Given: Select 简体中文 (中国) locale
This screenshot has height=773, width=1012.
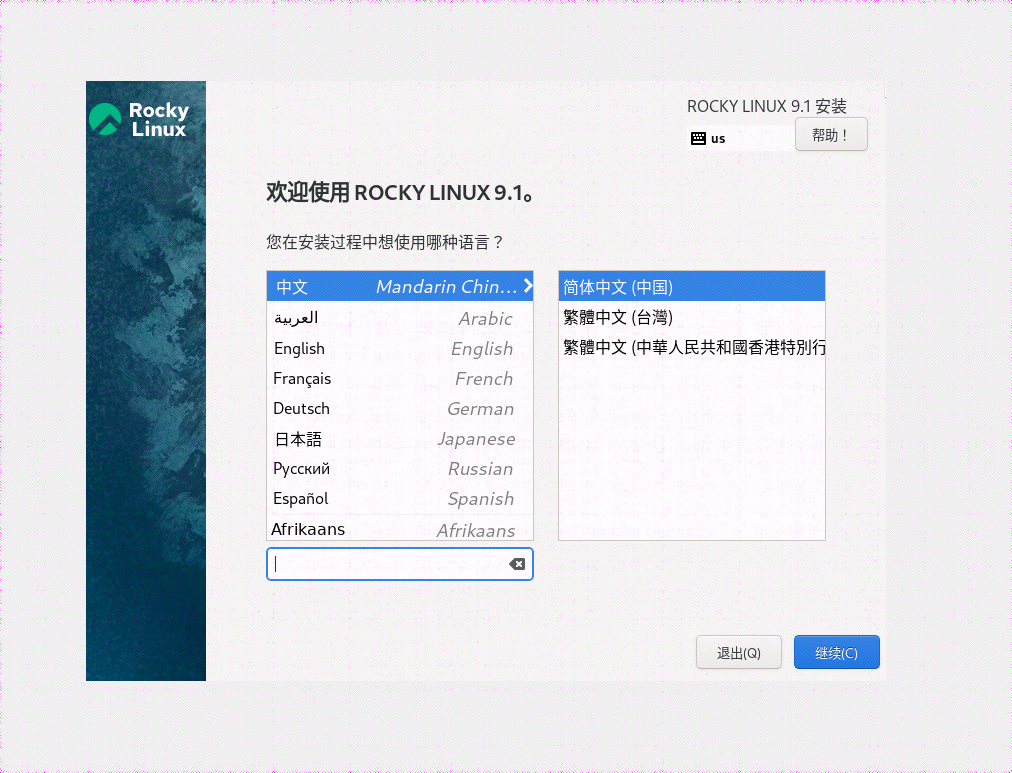Looking at the screenshot, I should (691, 286).
